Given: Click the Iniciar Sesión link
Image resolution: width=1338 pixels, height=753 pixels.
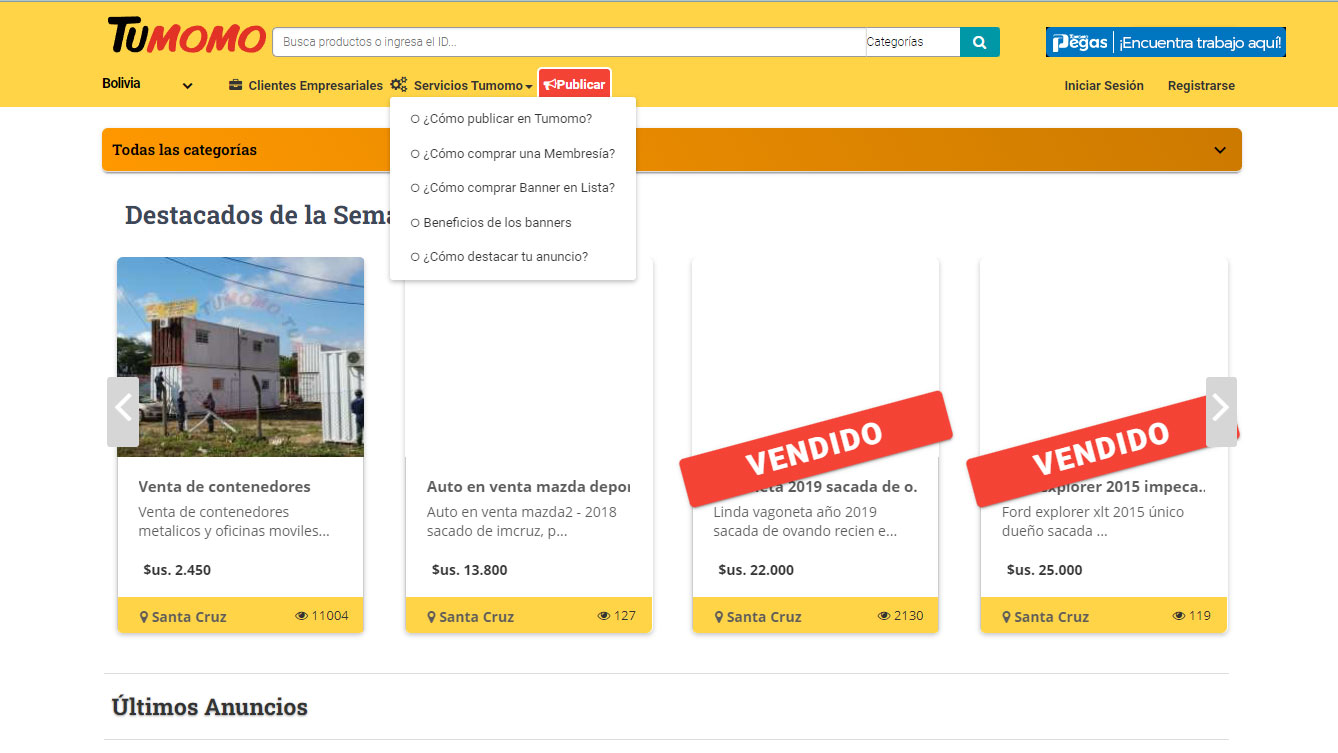Looking at the screenshot, I should (1103, 86).
